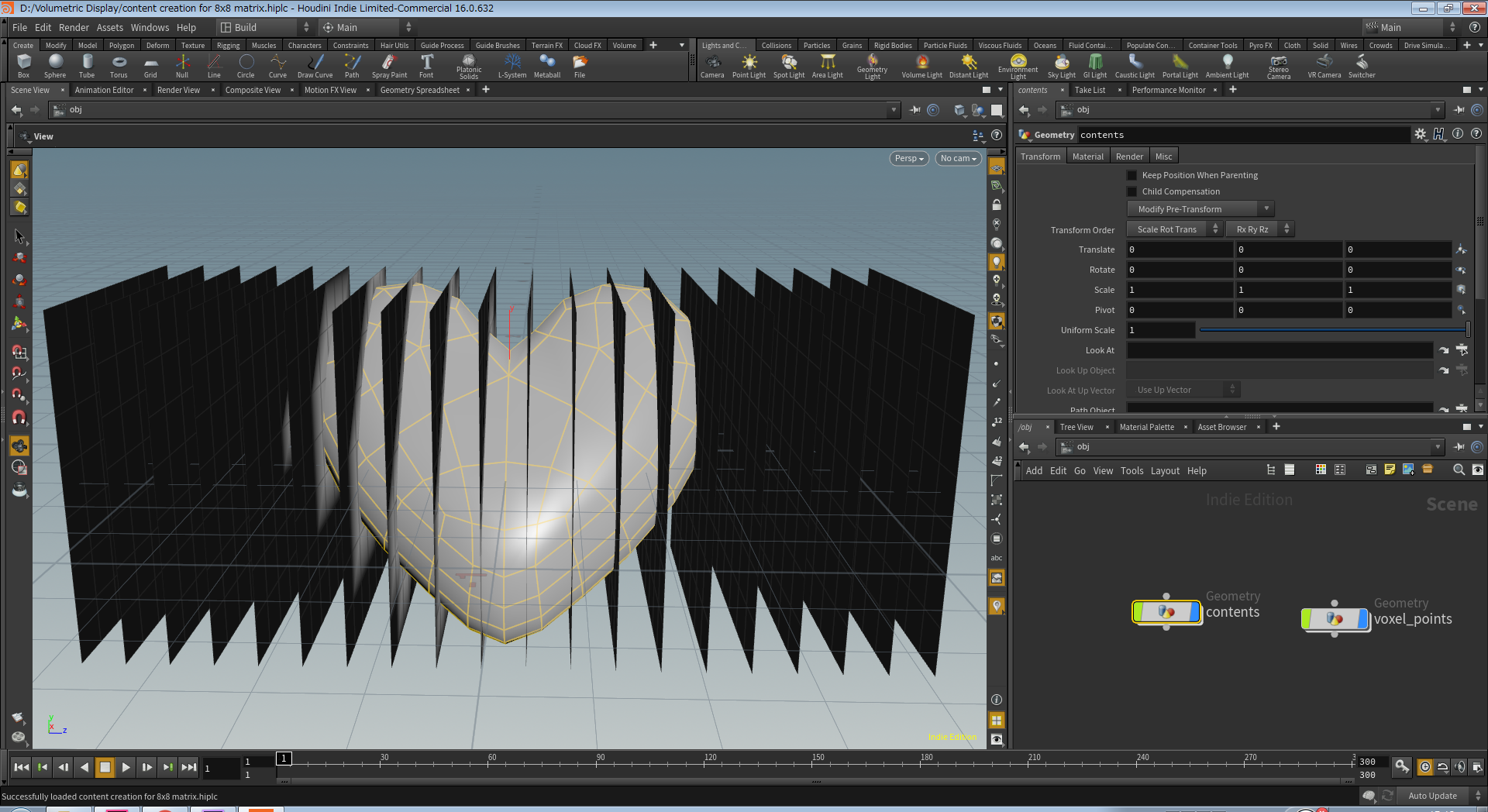Create a Grid object
The image size is (1488, 812).
pyautogui.click(x=150, y=66)
